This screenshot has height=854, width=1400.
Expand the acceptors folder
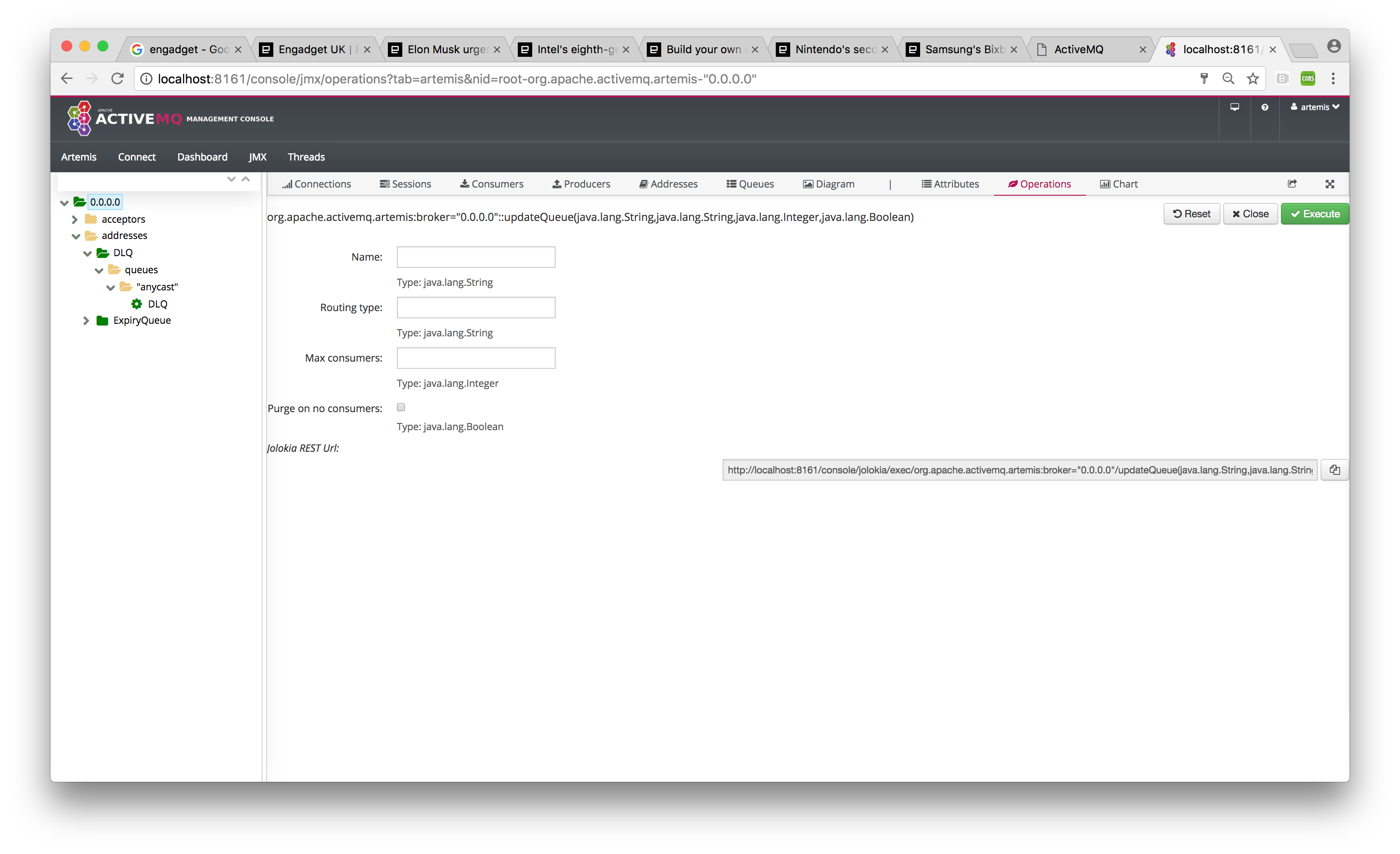point(74,219)
